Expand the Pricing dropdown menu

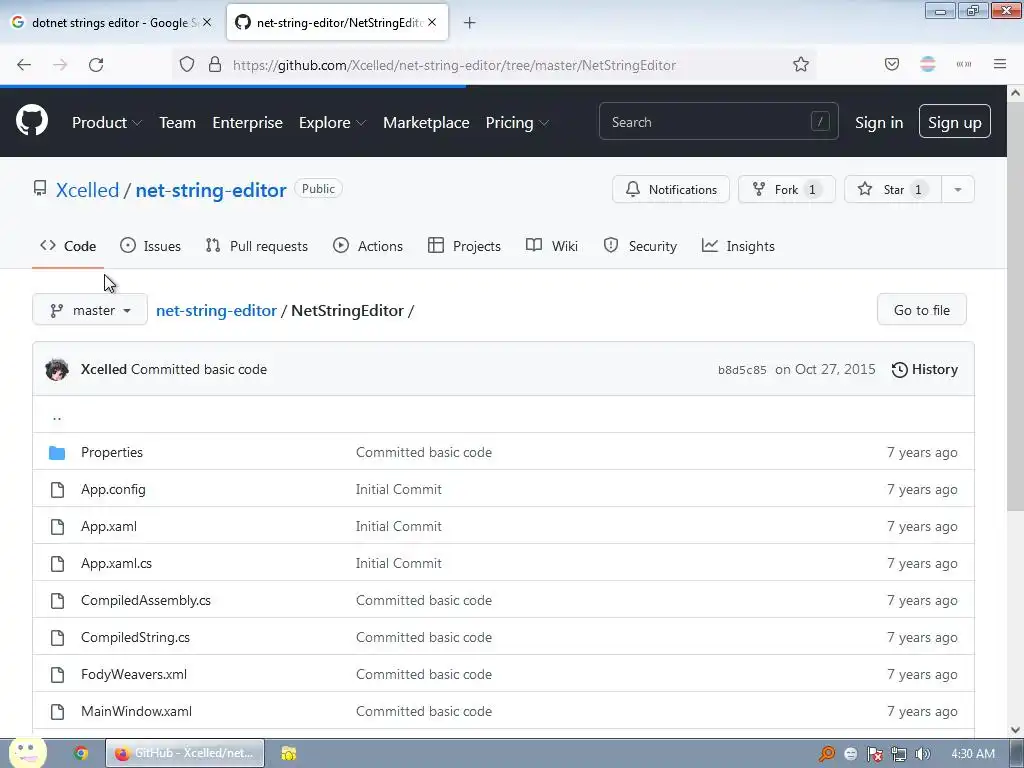(x=517, y=123)
